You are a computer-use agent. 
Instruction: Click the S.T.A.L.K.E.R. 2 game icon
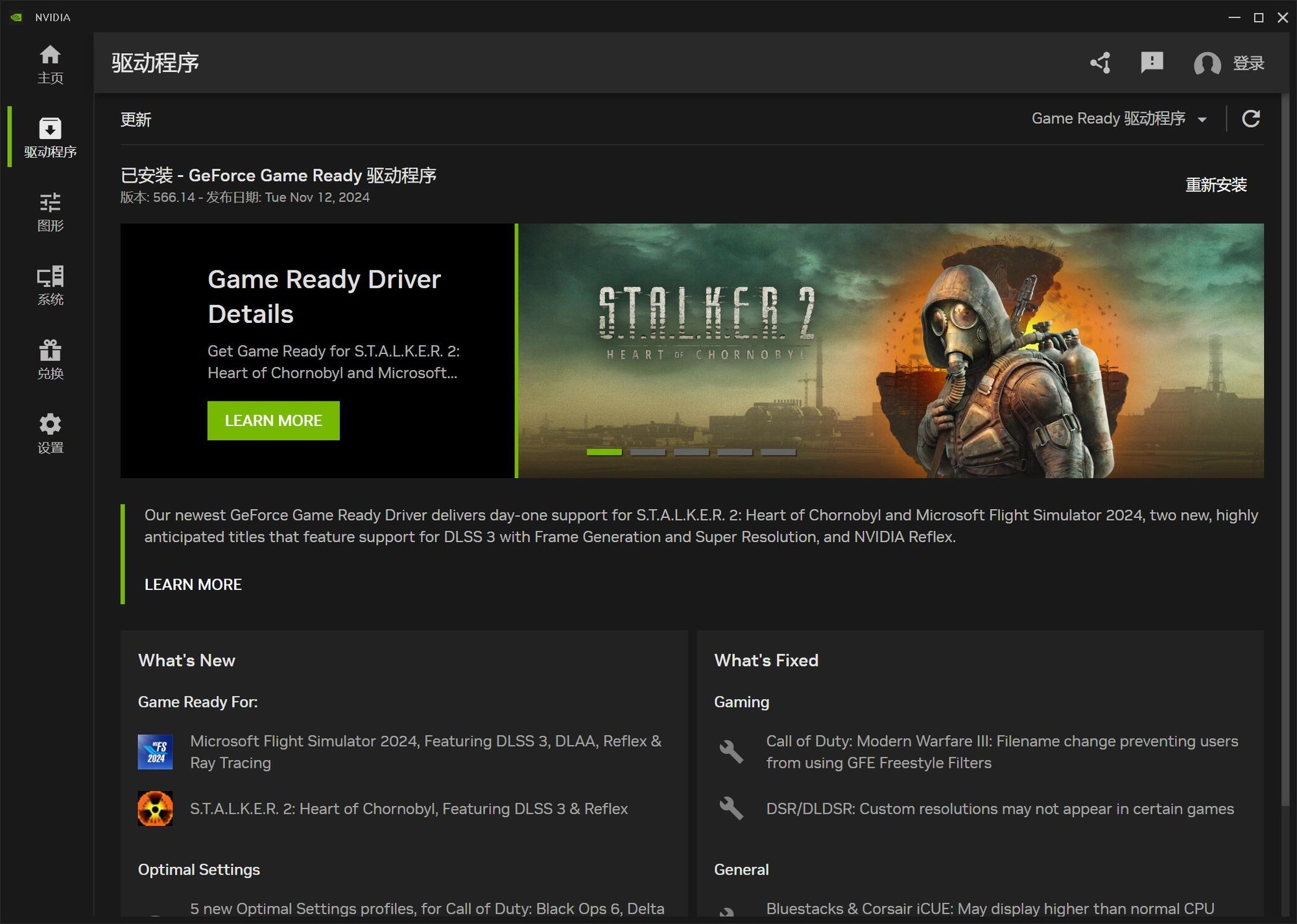coord(155,809)
